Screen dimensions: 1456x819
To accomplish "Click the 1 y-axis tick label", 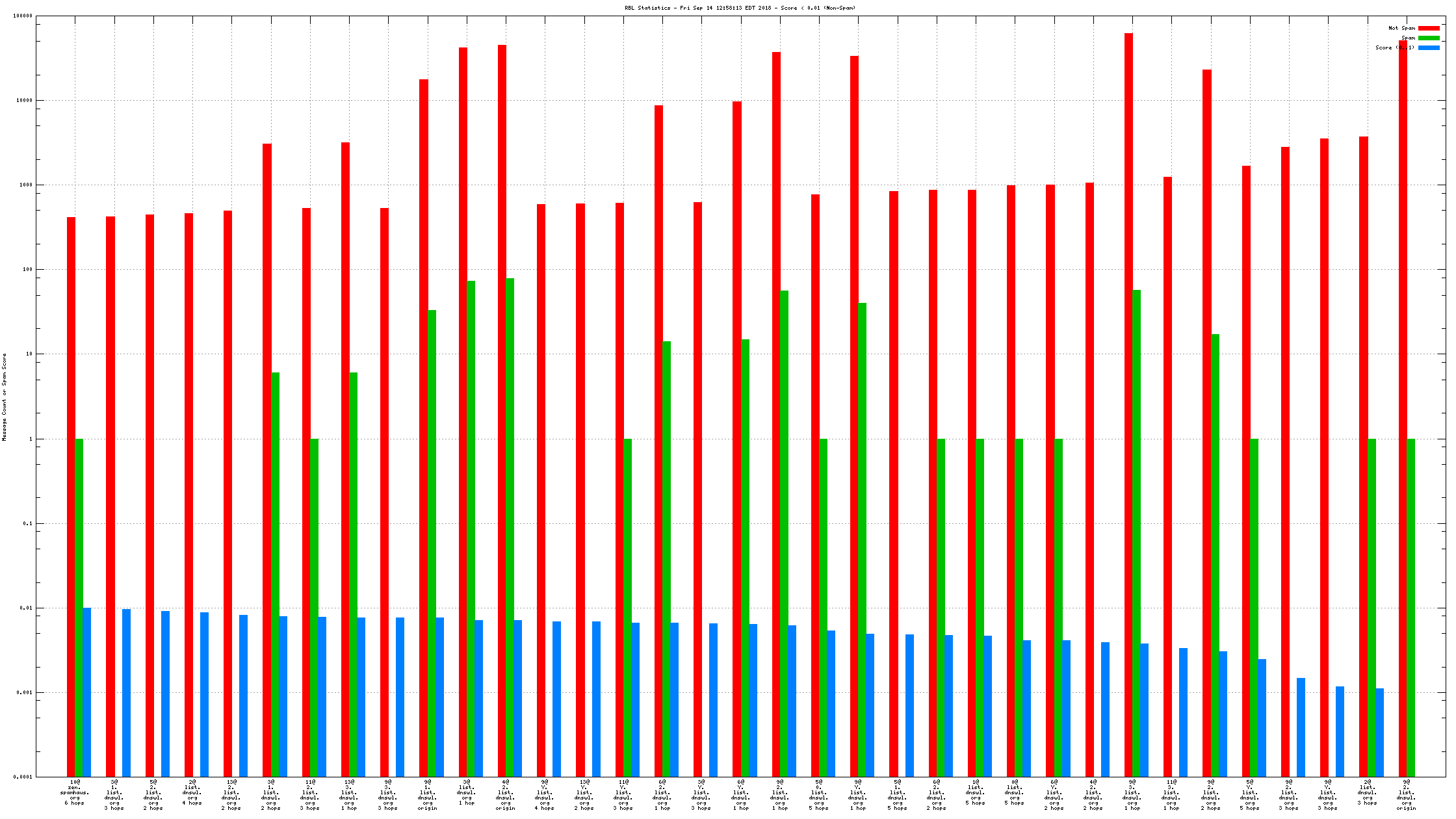I will click(31, 439).
